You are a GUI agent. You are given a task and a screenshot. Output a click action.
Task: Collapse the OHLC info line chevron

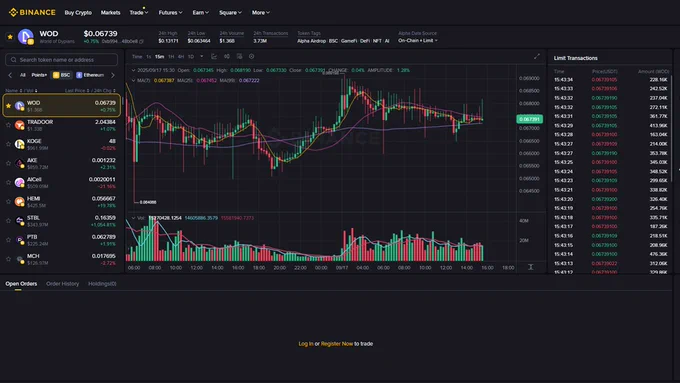tap(133, 70)
